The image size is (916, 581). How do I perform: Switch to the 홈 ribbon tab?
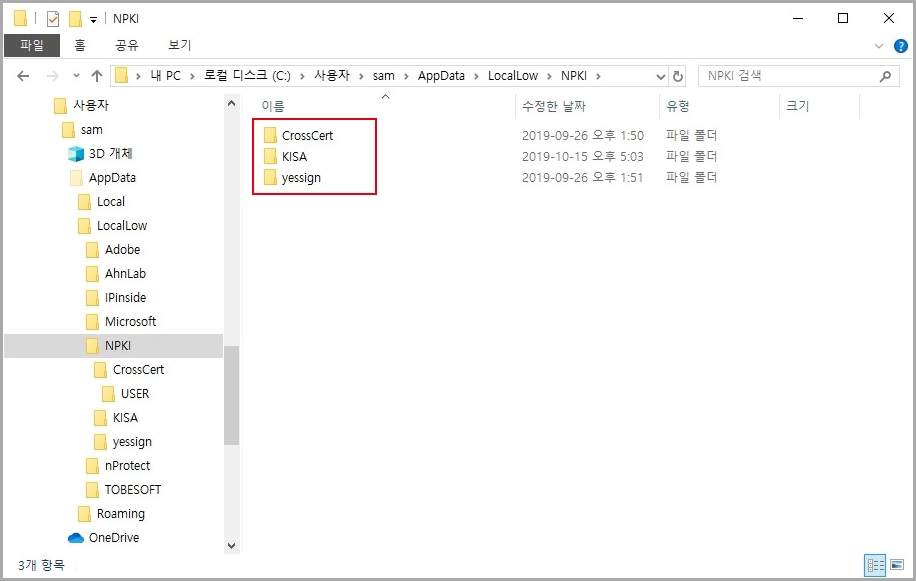pos(80,45)
